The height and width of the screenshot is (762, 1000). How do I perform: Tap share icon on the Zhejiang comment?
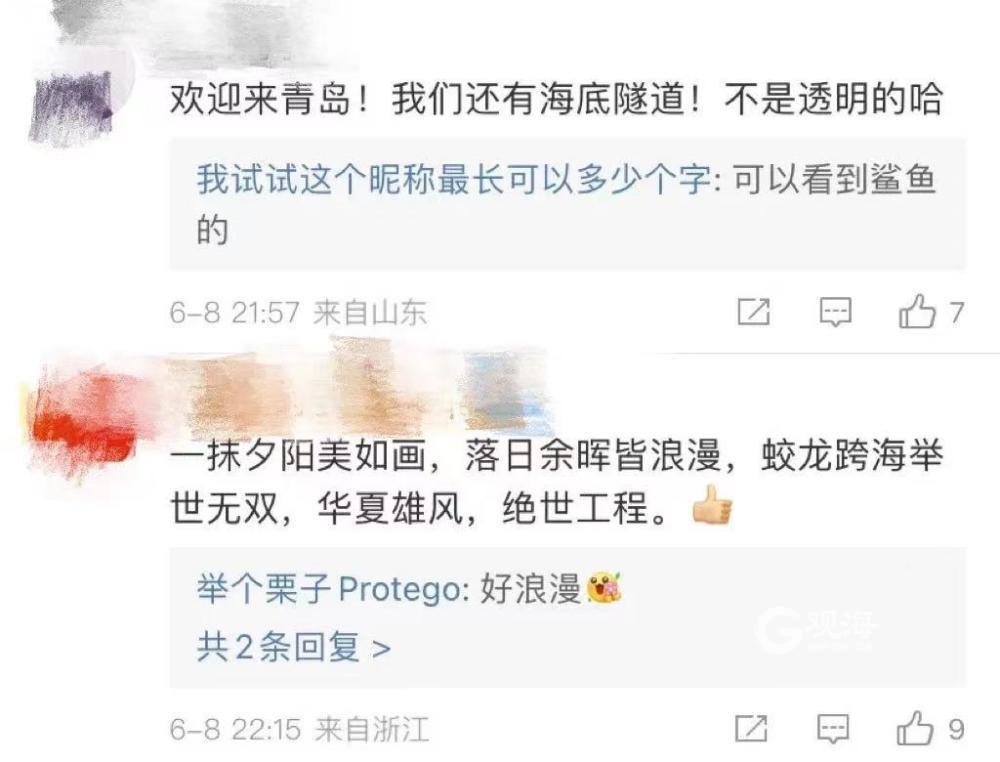(x=751, y=728)
